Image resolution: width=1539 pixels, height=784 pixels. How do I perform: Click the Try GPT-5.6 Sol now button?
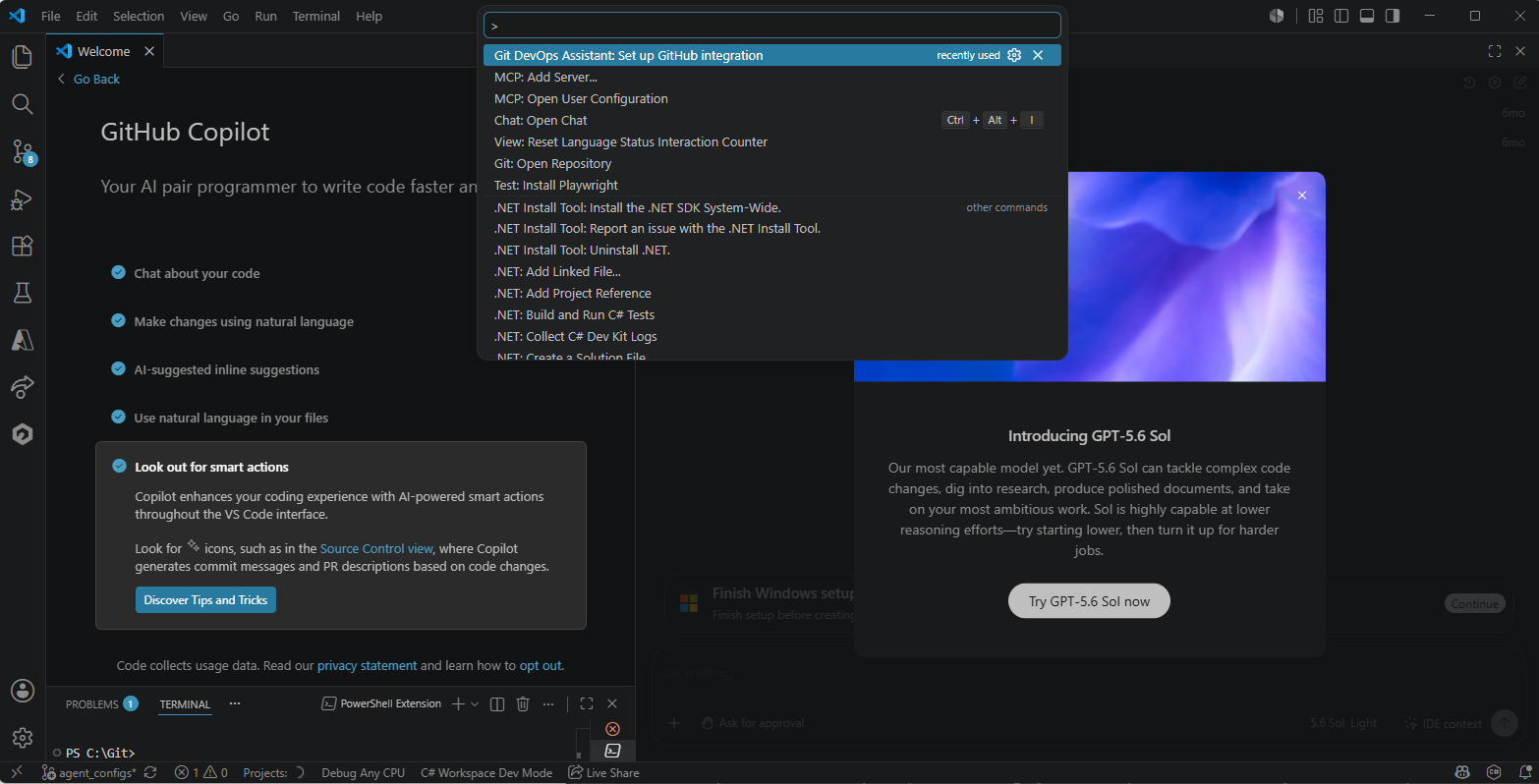[1089, 601]
